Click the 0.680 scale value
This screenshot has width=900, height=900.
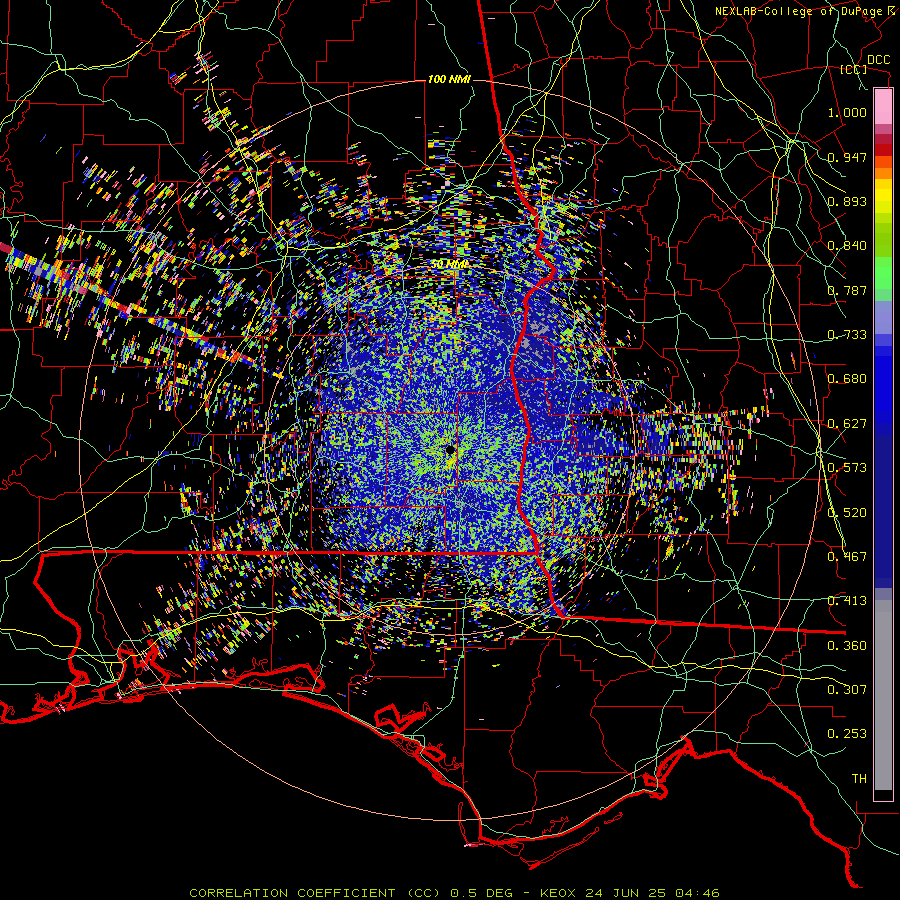coord(847,379)
